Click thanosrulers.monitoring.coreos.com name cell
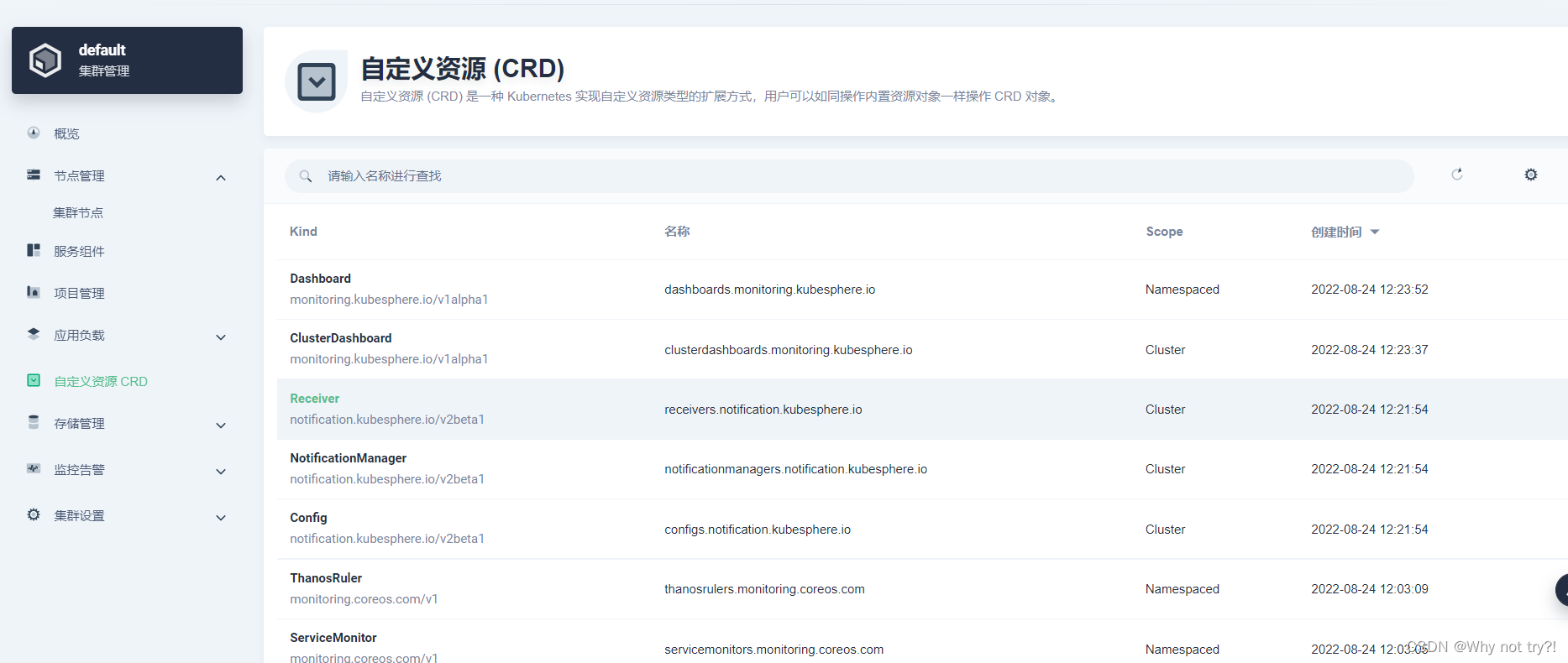Image resolution: width=1568 pixels, height=663 pixels. pos(764,589)
